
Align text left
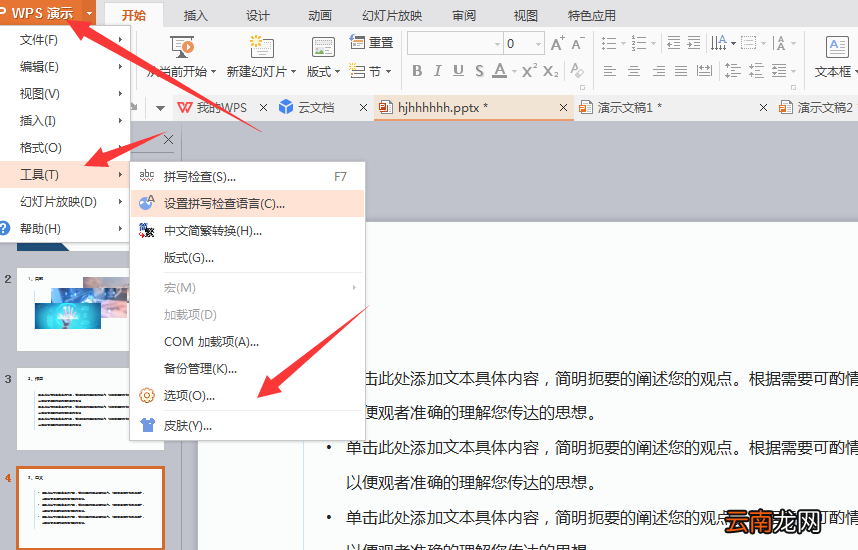(610, 71)
